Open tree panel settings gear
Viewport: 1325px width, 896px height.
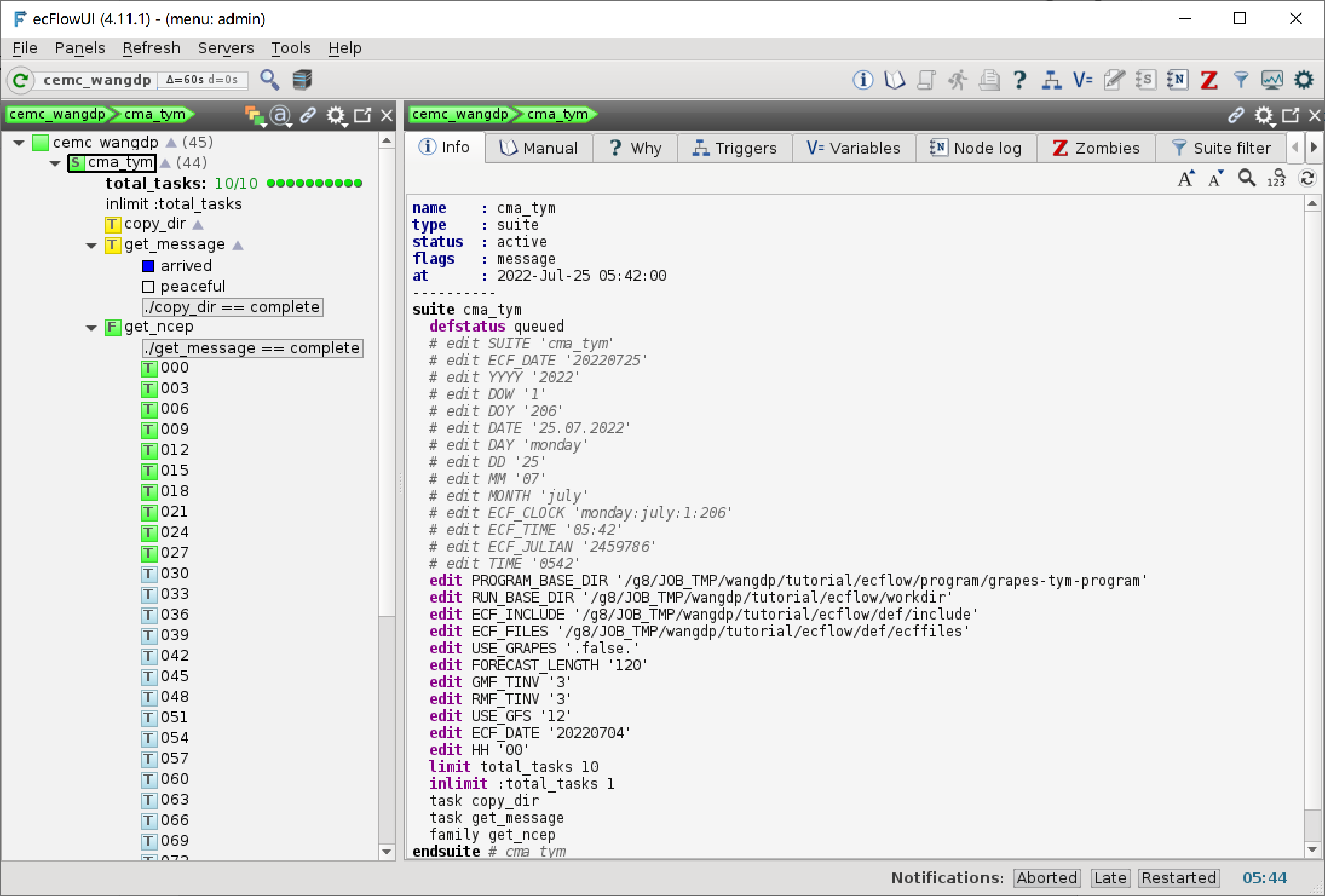pyautogui.click(x=336, y=115)
